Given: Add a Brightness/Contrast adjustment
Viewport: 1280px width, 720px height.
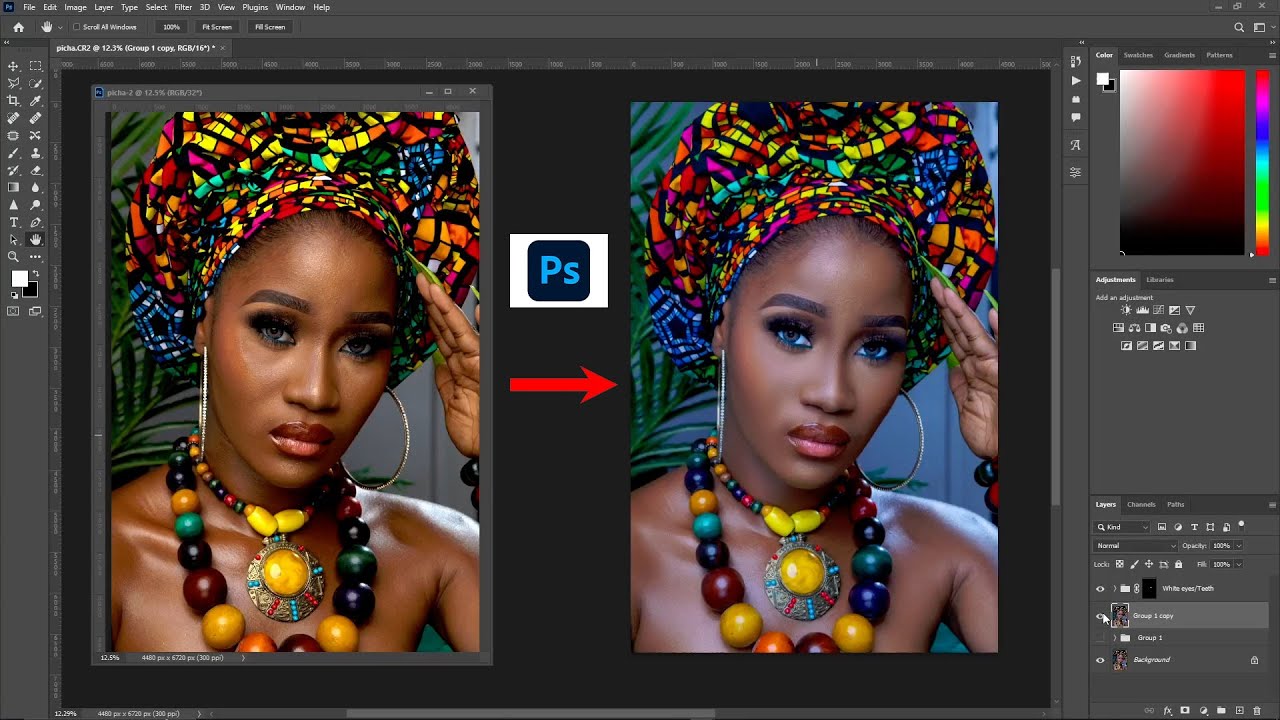Looking at the screenshot, I should tap(1126, 310).
